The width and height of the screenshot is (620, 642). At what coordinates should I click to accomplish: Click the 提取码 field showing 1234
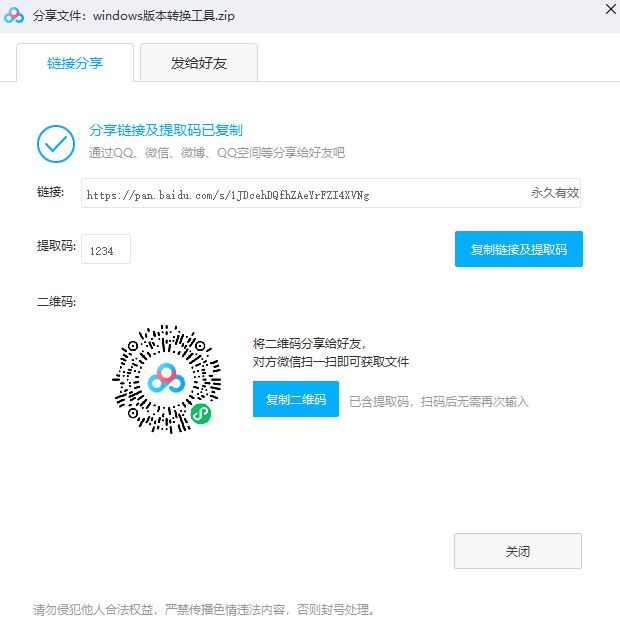pyautogui.click(x=106, y=249)
